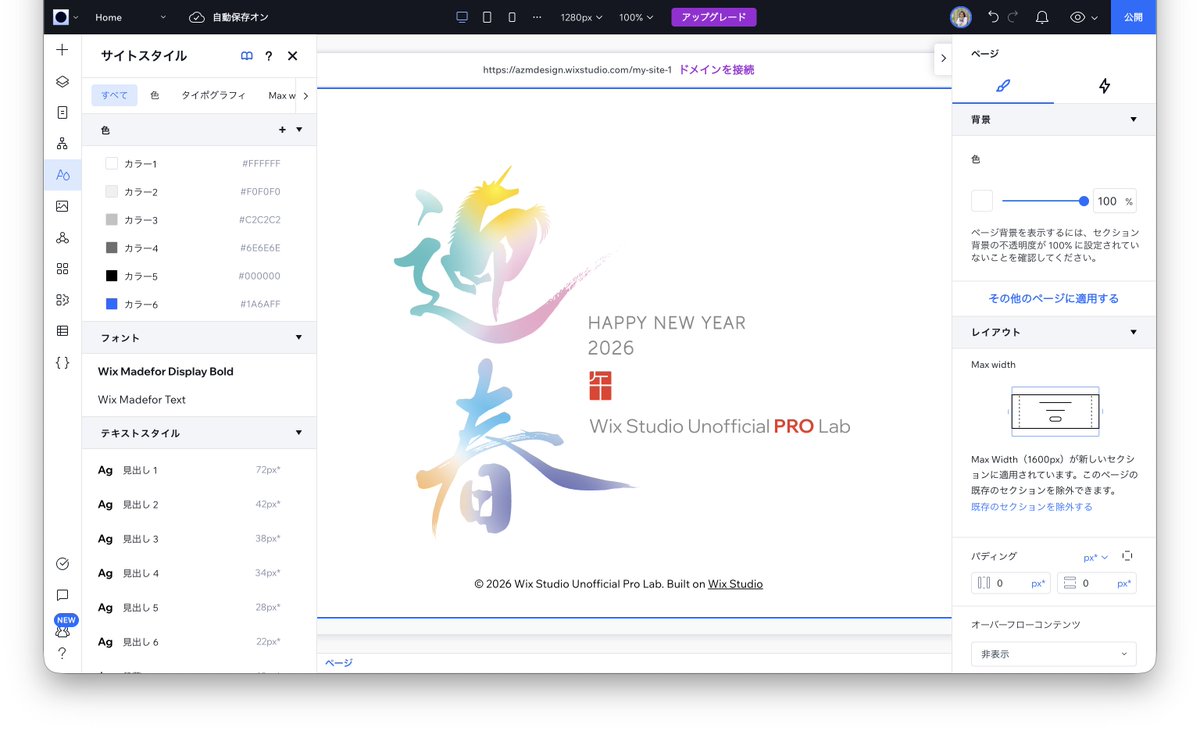Select the すべて filter tab

pos(114,95)
